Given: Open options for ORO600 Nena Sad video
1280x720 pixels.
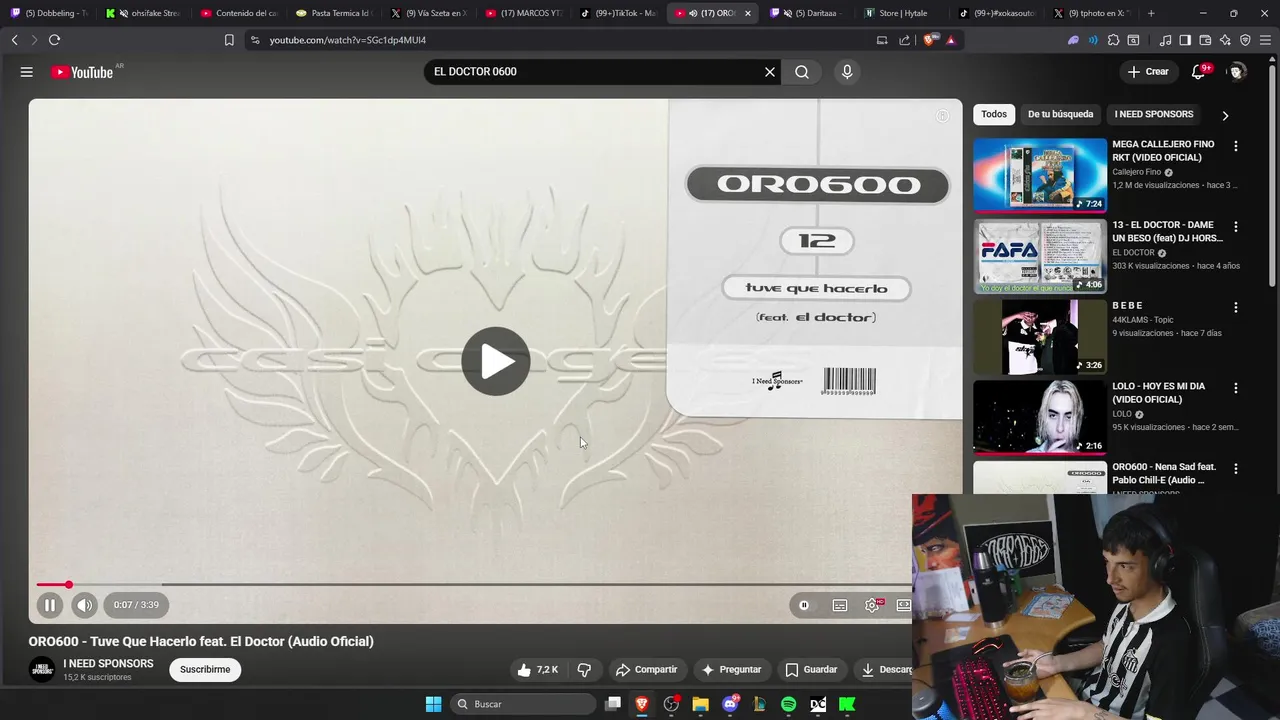Looking at the screenshot, I should 1235,469.
